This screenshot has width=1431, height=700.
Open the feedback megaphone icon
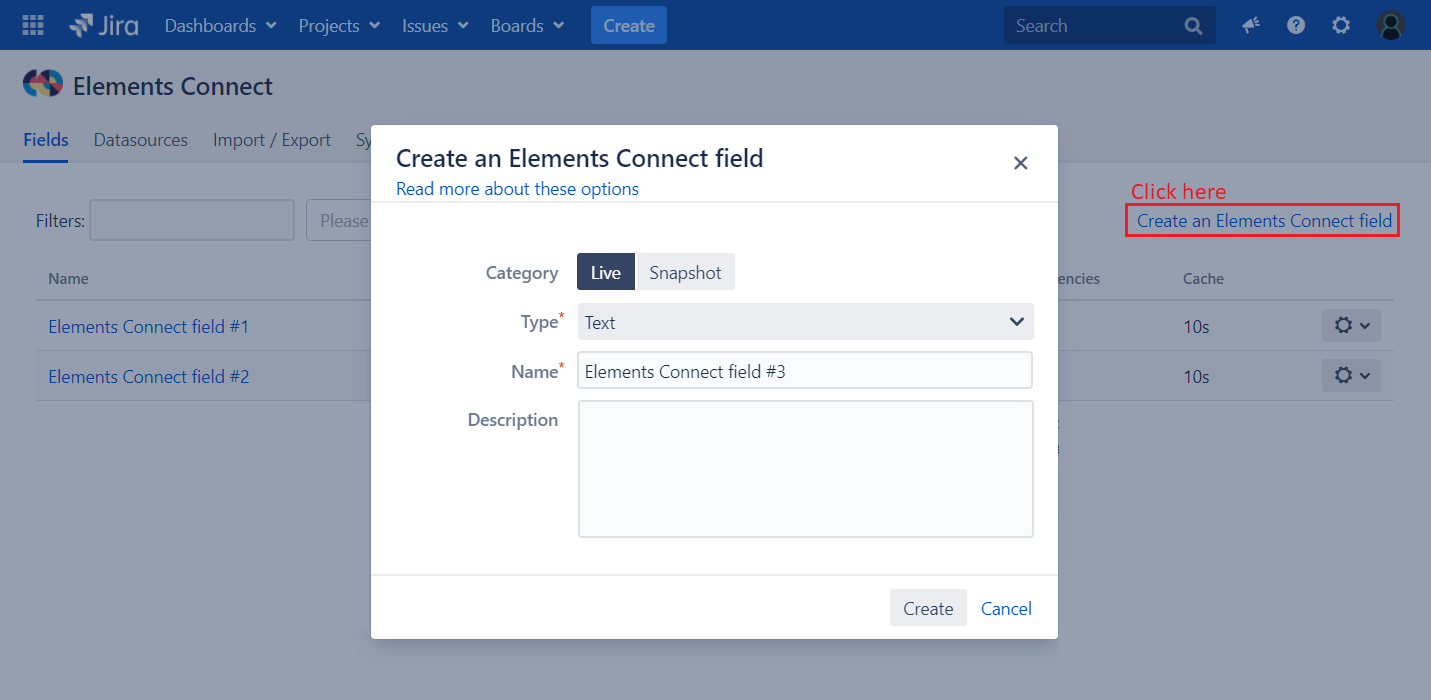[1251, 26]
